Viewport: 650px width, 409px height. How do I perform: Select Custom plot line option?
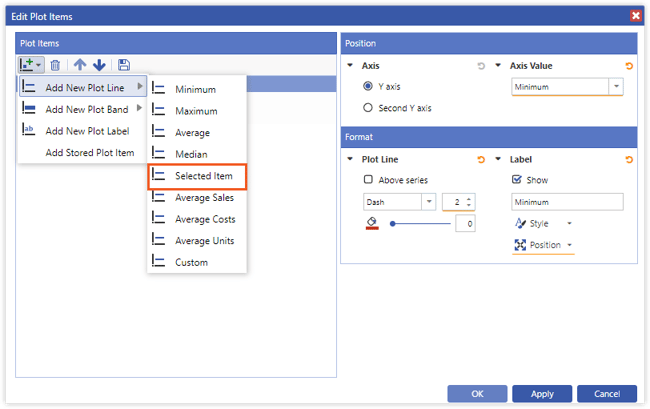[x=197, y=262]
